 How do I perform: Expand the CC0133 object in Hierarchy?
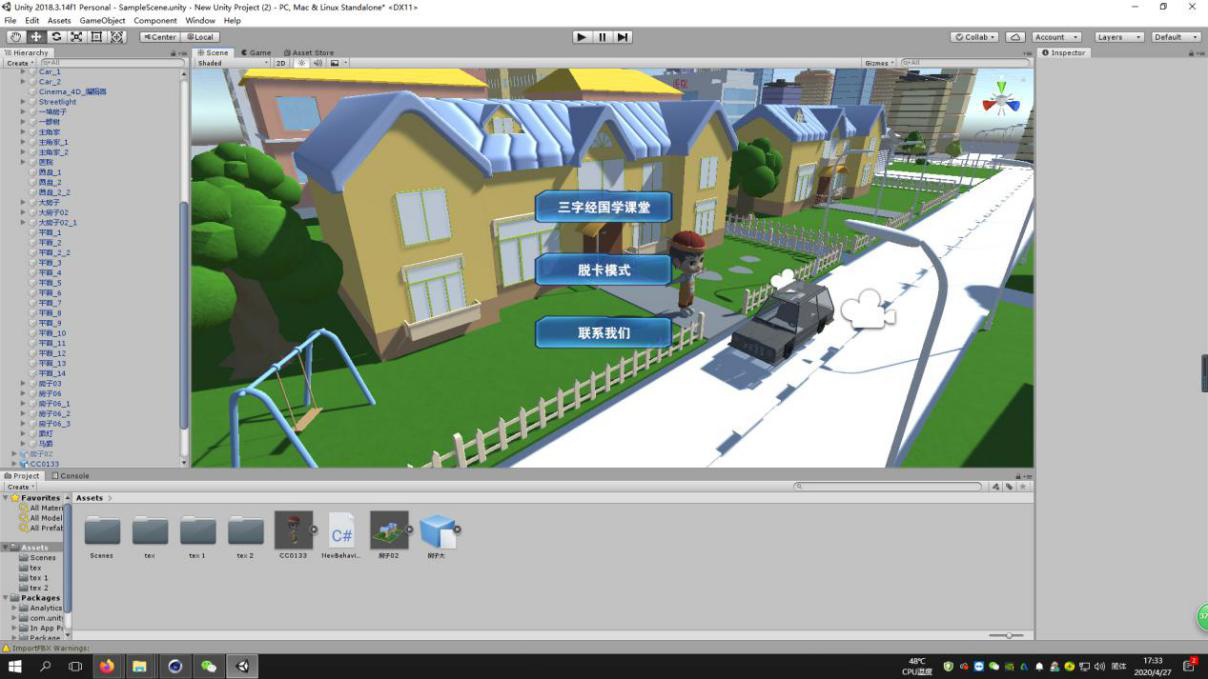[x=15, y=464]
